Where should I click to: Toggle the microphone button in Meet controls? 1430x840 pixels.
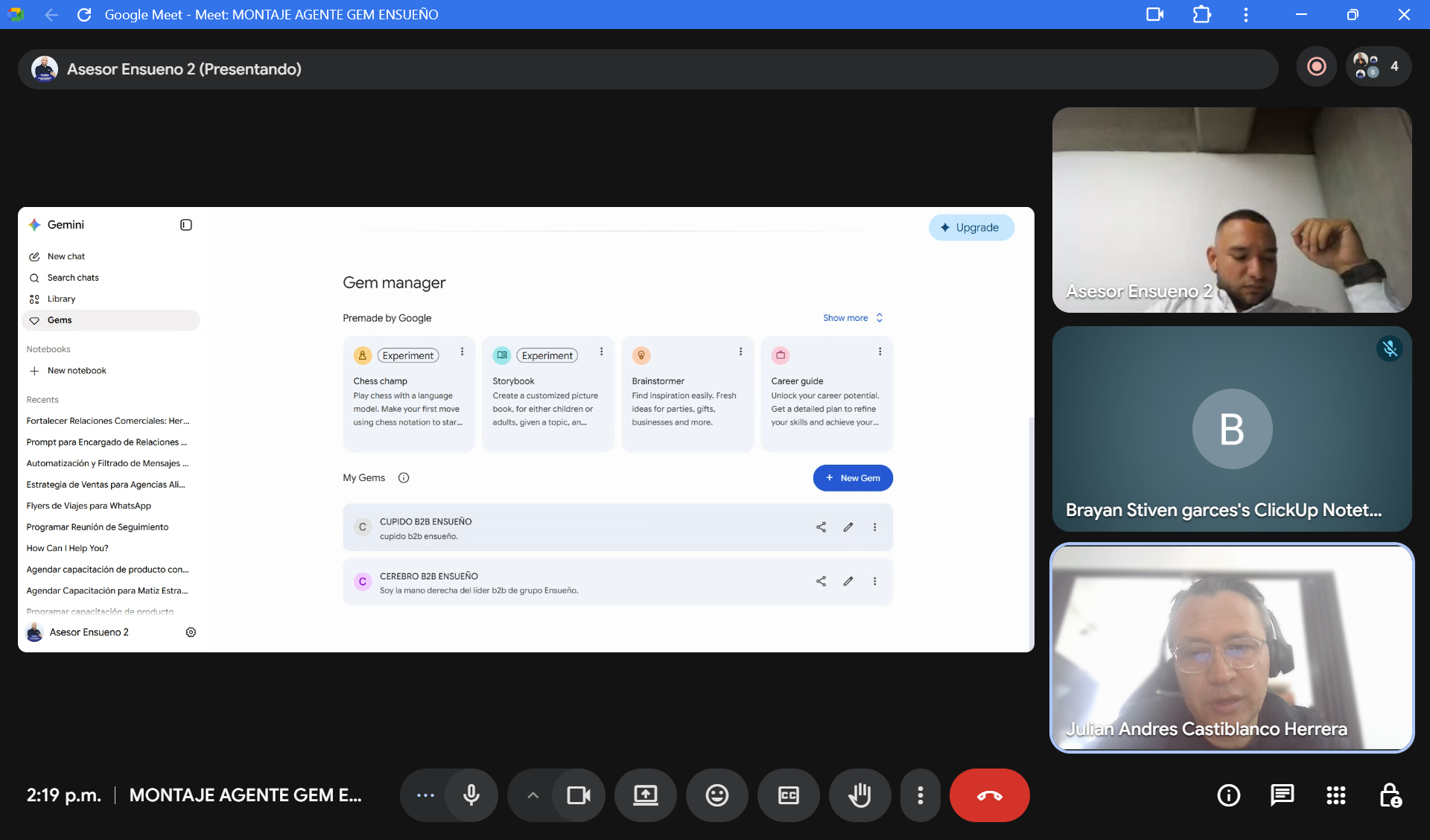471,795
